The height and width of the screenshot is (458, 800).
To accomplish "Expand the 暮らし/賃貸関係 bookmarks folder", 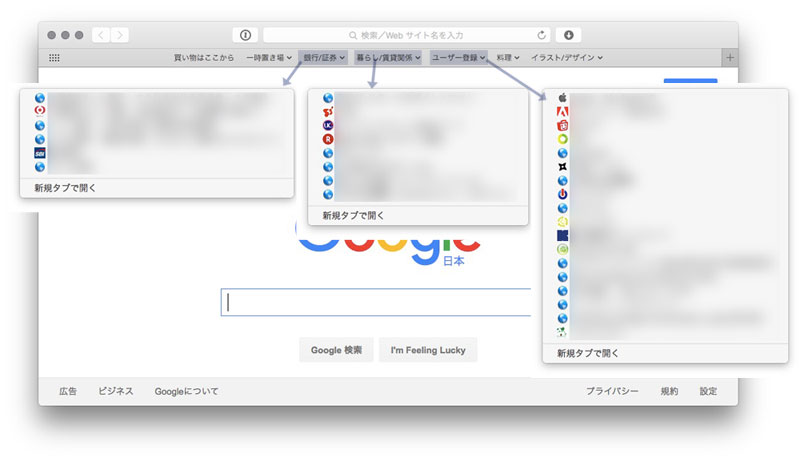I will tap(388, 58).
